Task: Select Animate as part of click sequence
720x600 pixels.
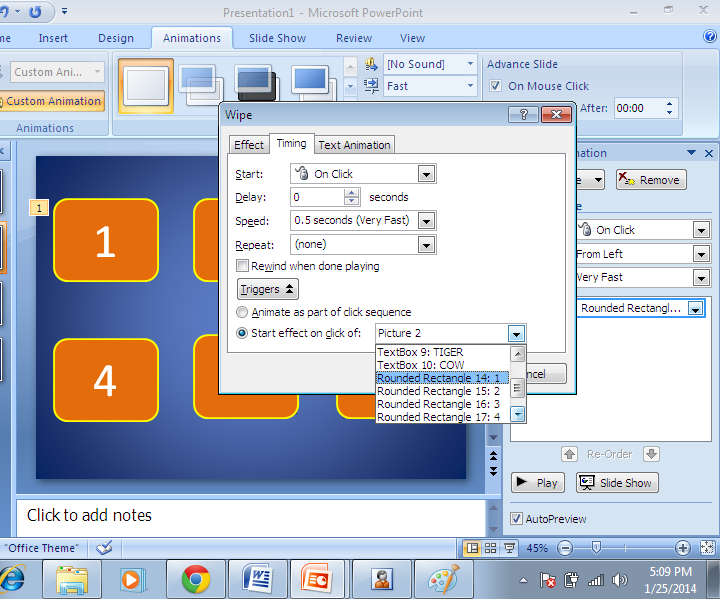Action: coord(242,312)
